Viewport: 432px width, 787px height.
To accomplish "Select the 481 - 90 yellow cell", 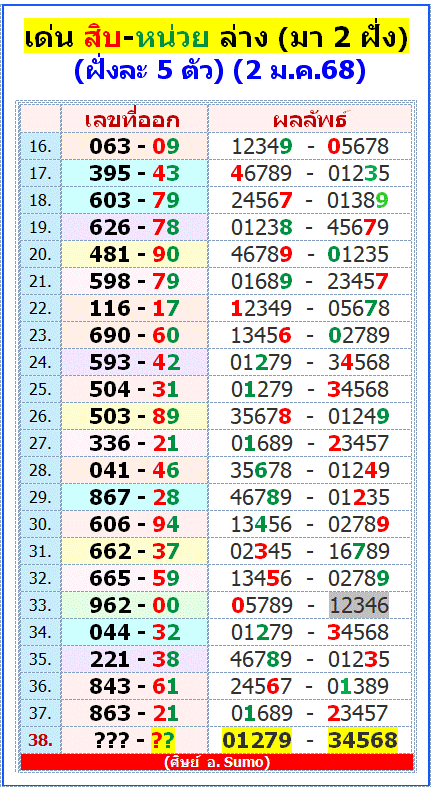I will 134,254.
